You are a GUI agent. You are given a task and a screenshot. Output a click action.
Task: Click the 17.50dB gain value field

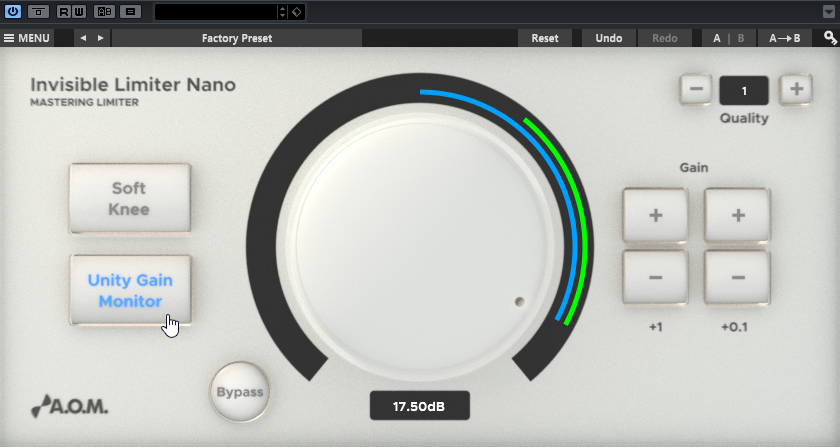pyautogui.click(x=419, y=406)
